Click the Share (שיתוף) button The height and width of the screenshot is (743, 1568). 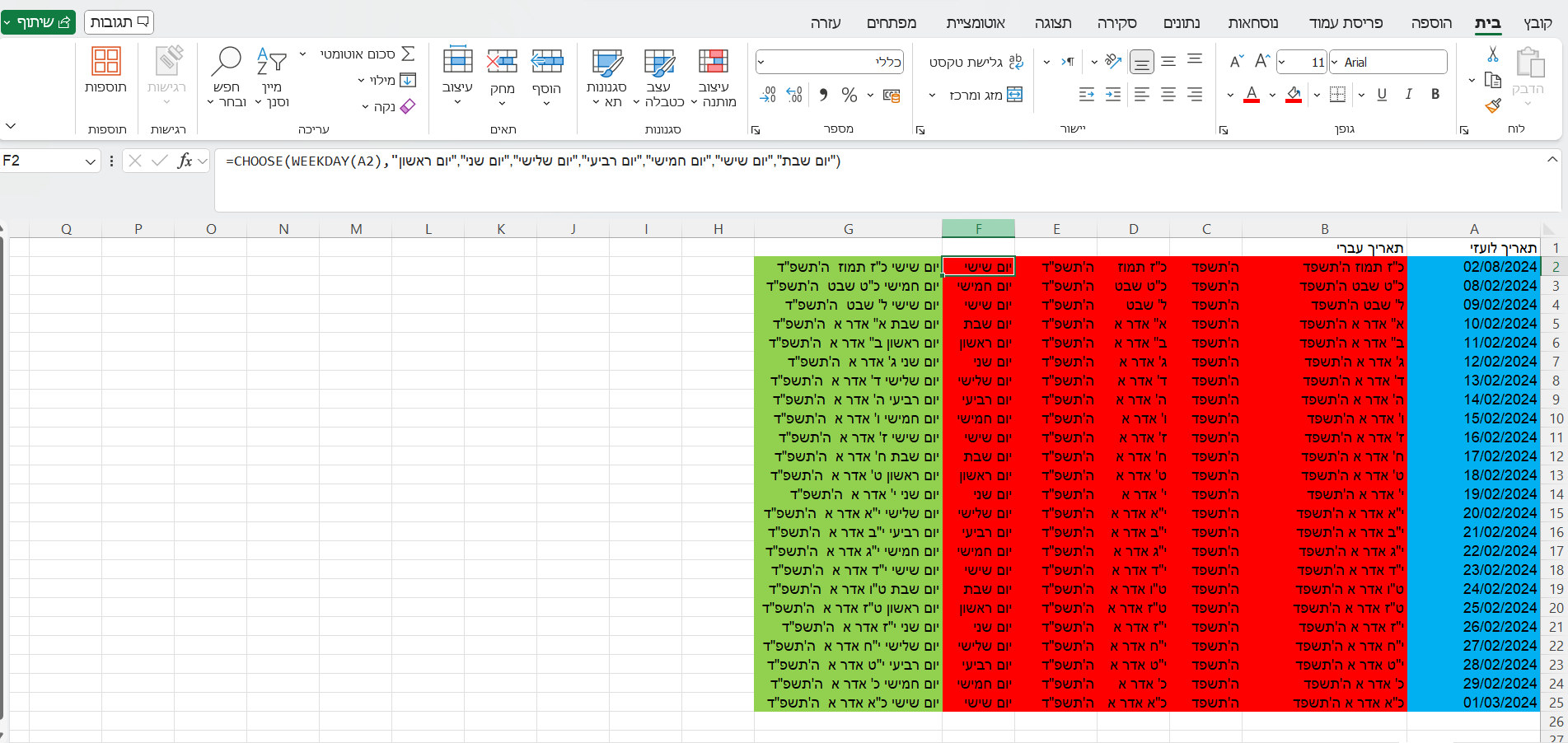38,22
